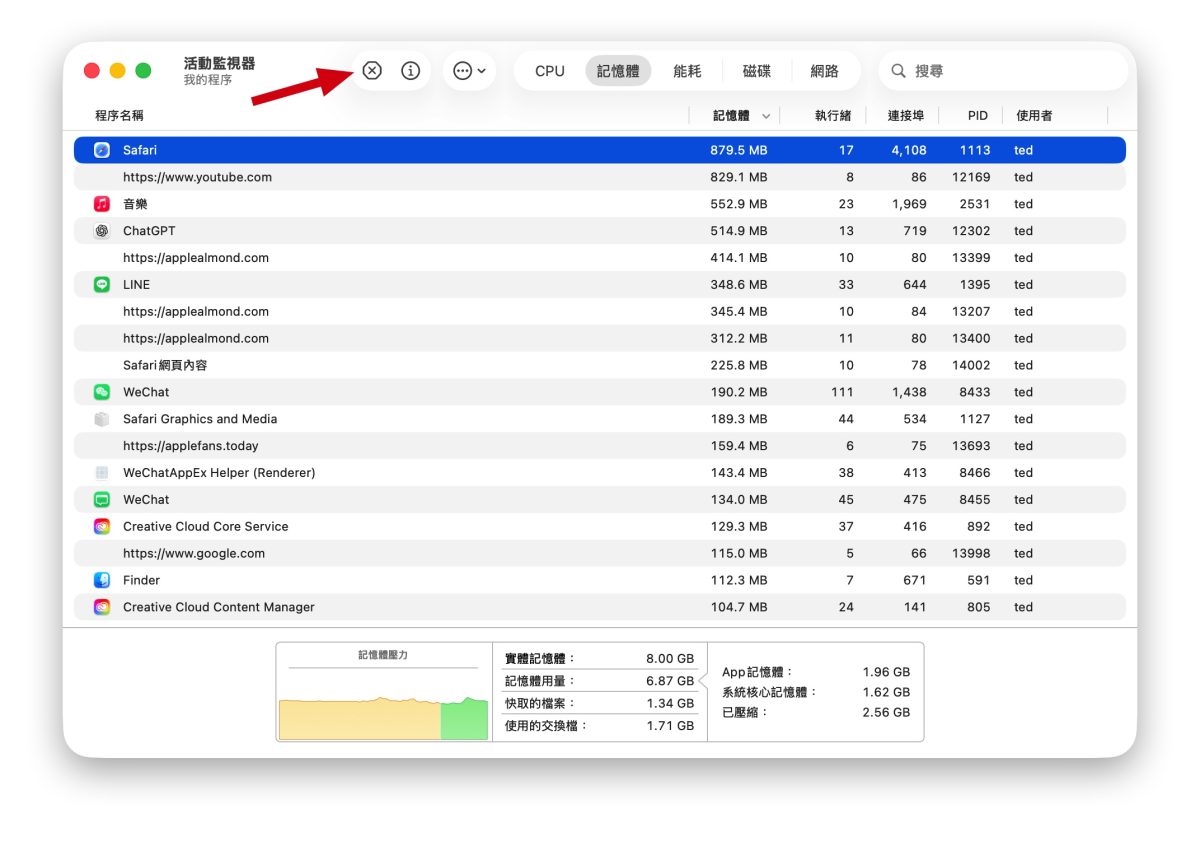
Task: Click the 活動監視器 window title
Action: (x=219, y=63)
